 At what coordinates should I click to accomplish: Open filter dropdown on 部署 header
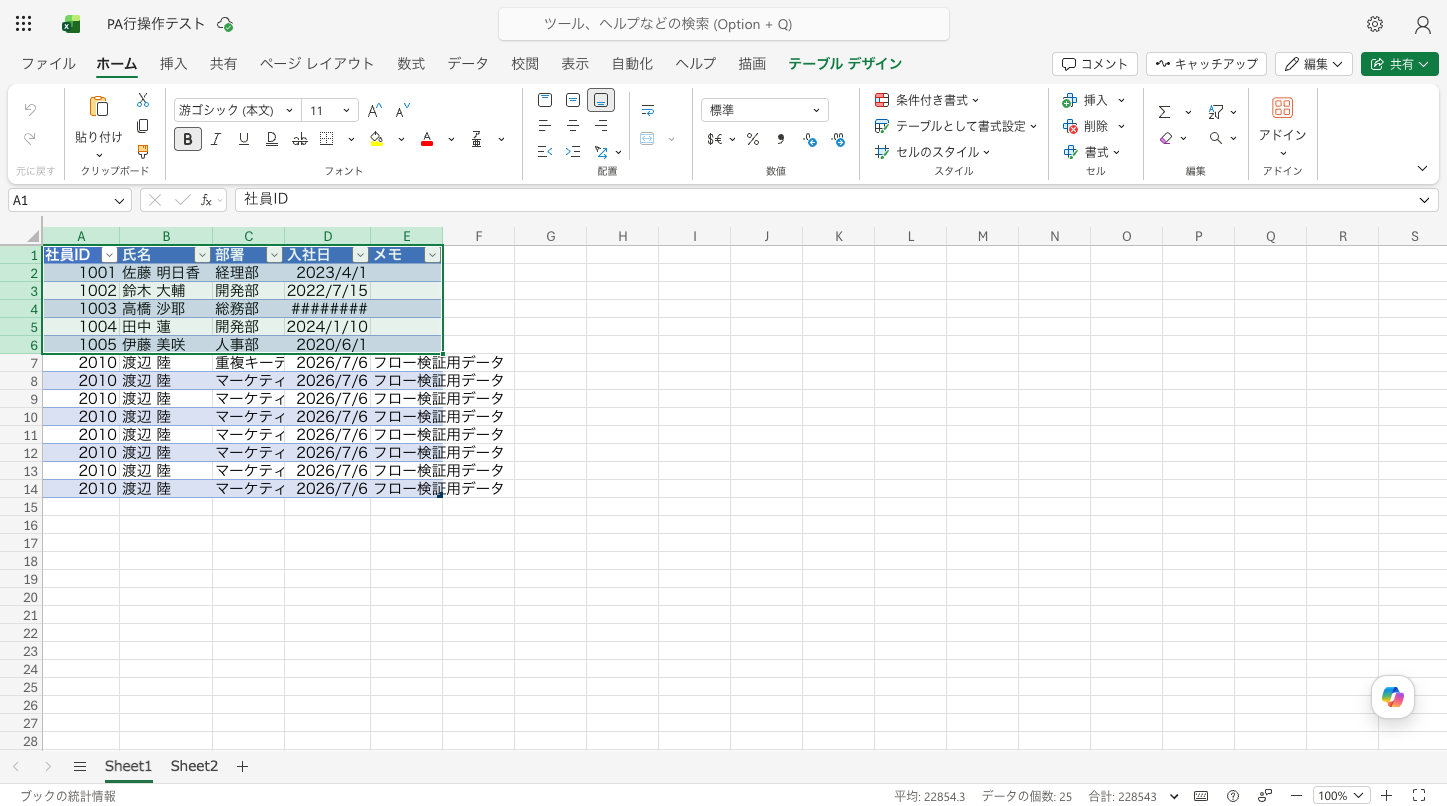tap(274, 255)
